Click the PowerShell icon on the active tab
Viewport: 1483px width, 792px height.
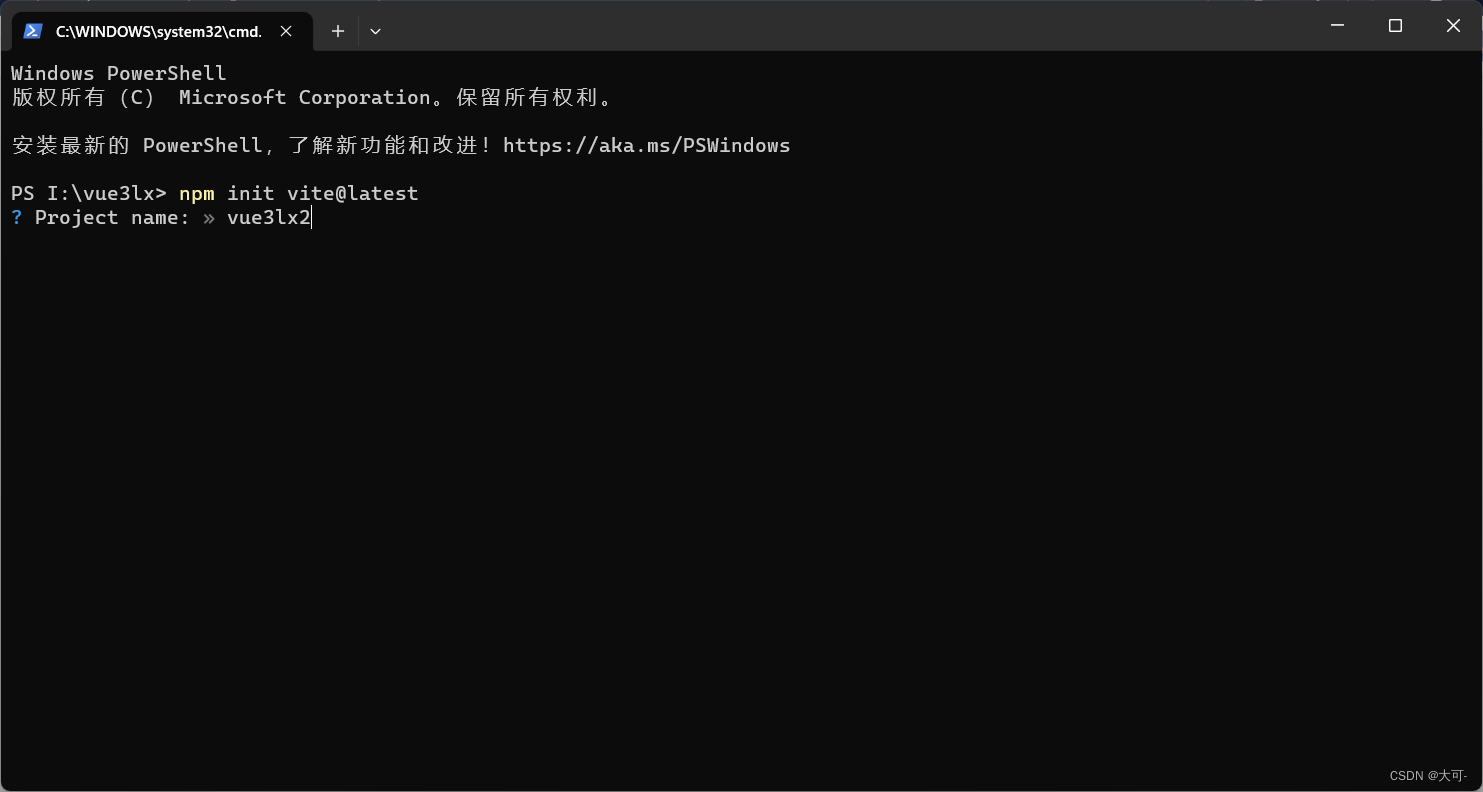point(33,31)
